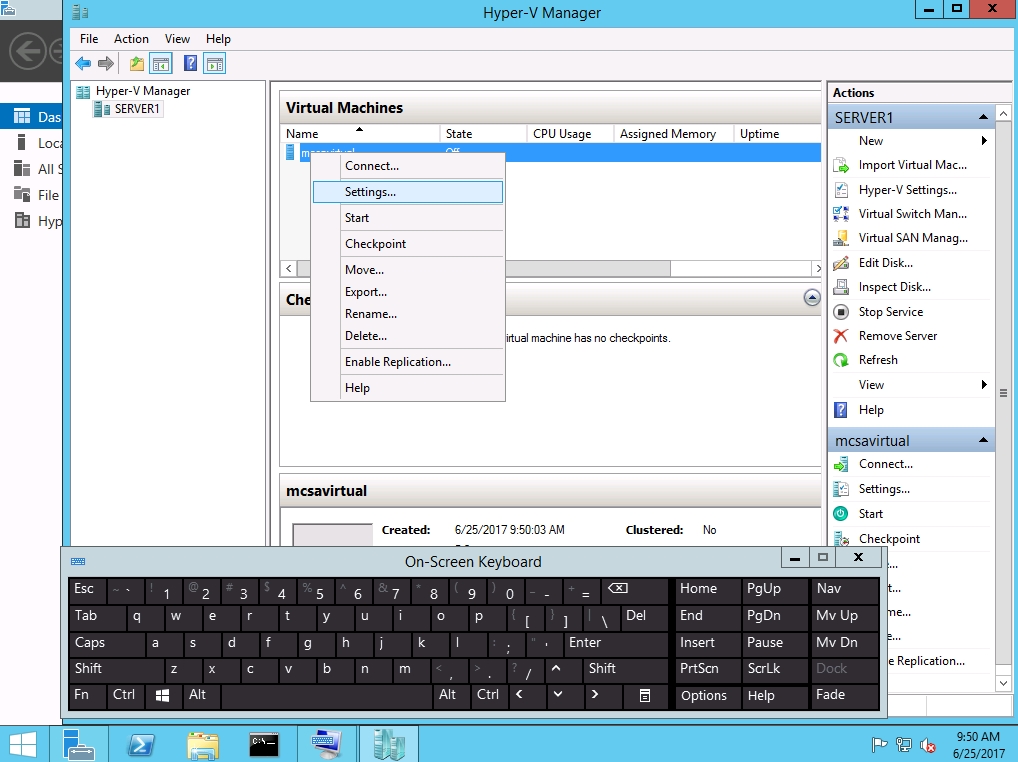Expand the View submenu in Actions
1018x762 pixels.
click(984, 384)
